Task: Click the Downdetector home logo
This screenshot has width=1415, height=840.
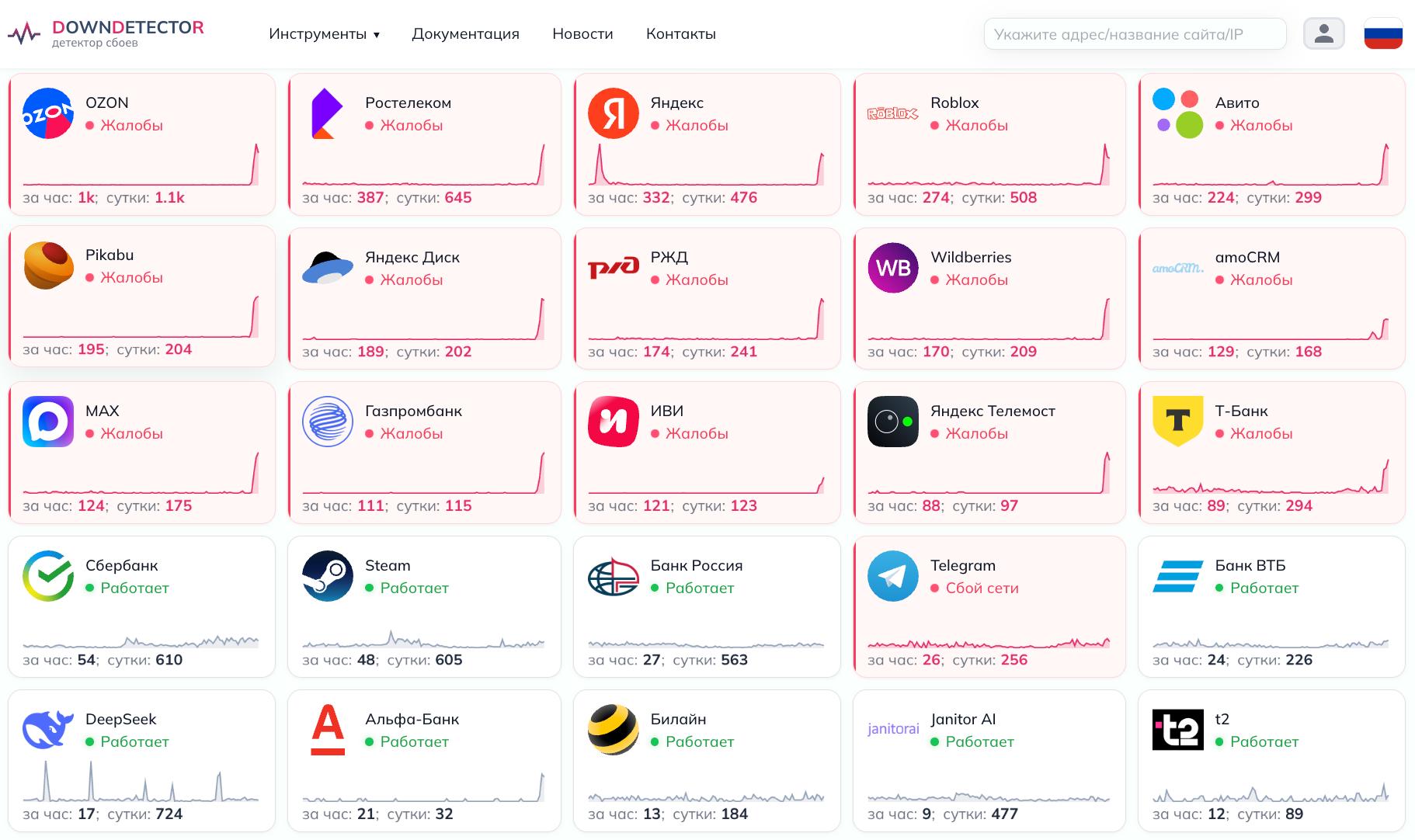Action: 106,33
